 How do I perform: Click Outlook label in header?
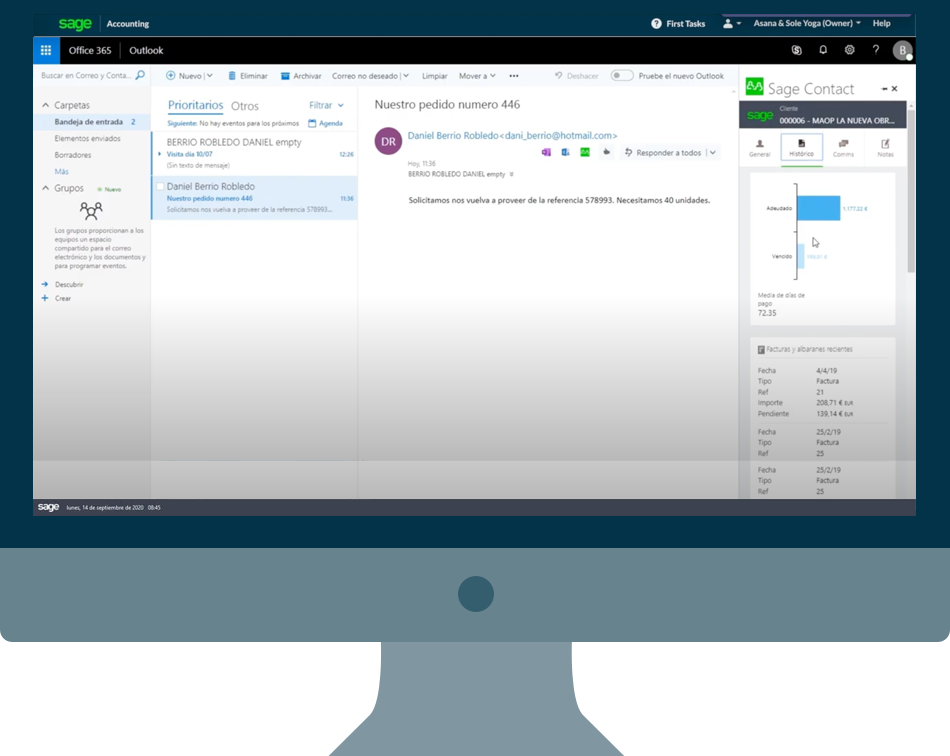coord(146,50)
